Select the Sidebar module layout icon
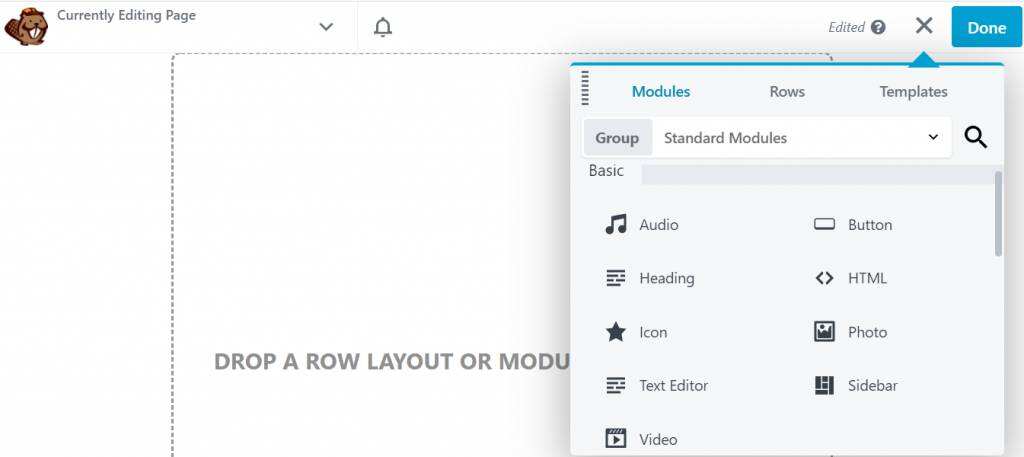 824,386
